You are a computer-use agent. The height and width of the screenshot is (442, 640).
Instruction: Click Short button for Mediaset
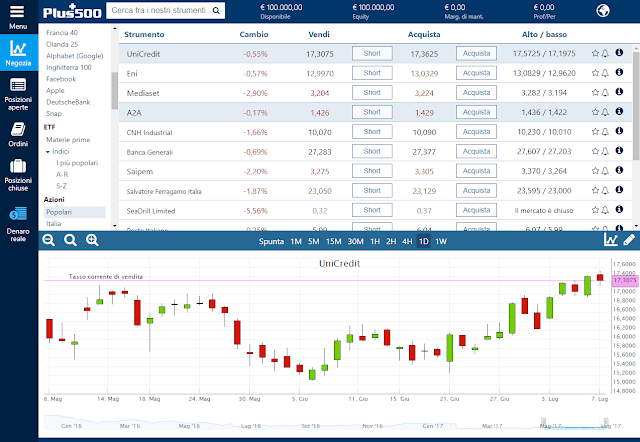tap(372, 93)
